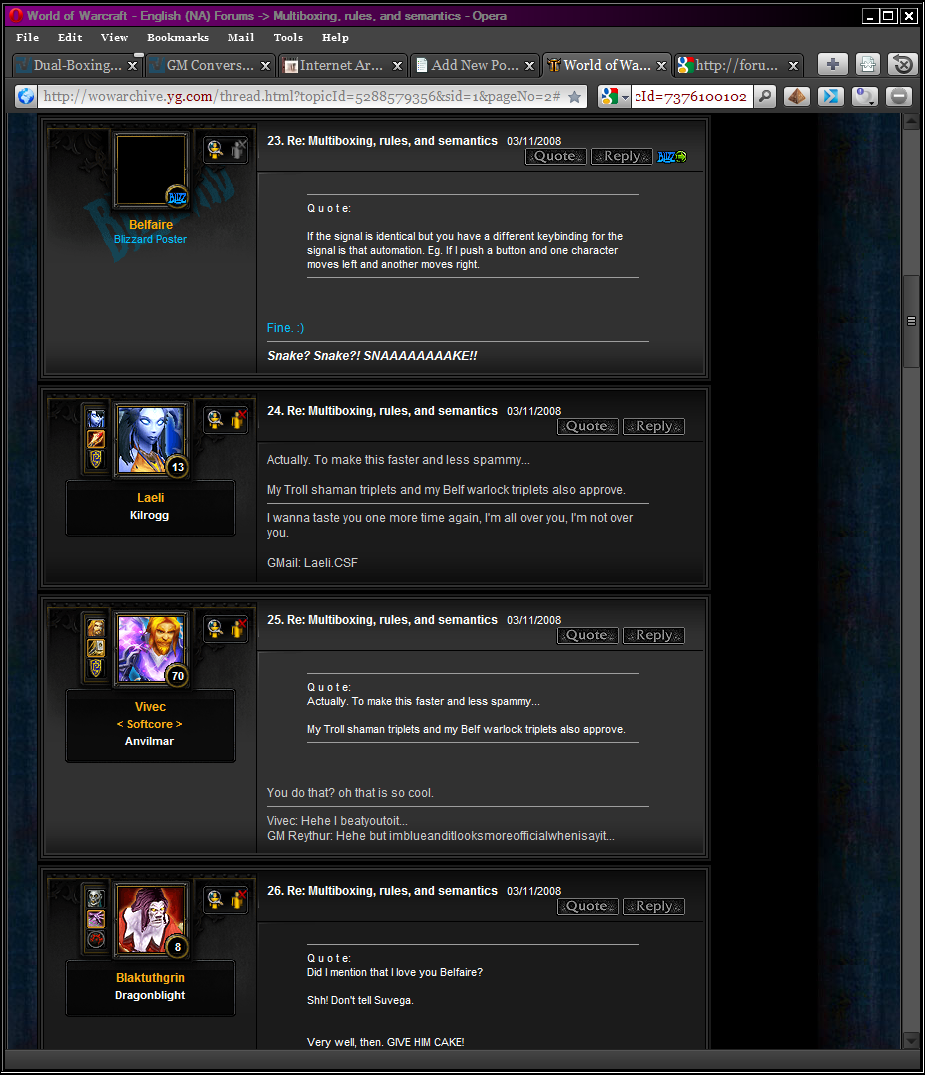Open the Help menu
The image size is (925, 1075).
335,38
